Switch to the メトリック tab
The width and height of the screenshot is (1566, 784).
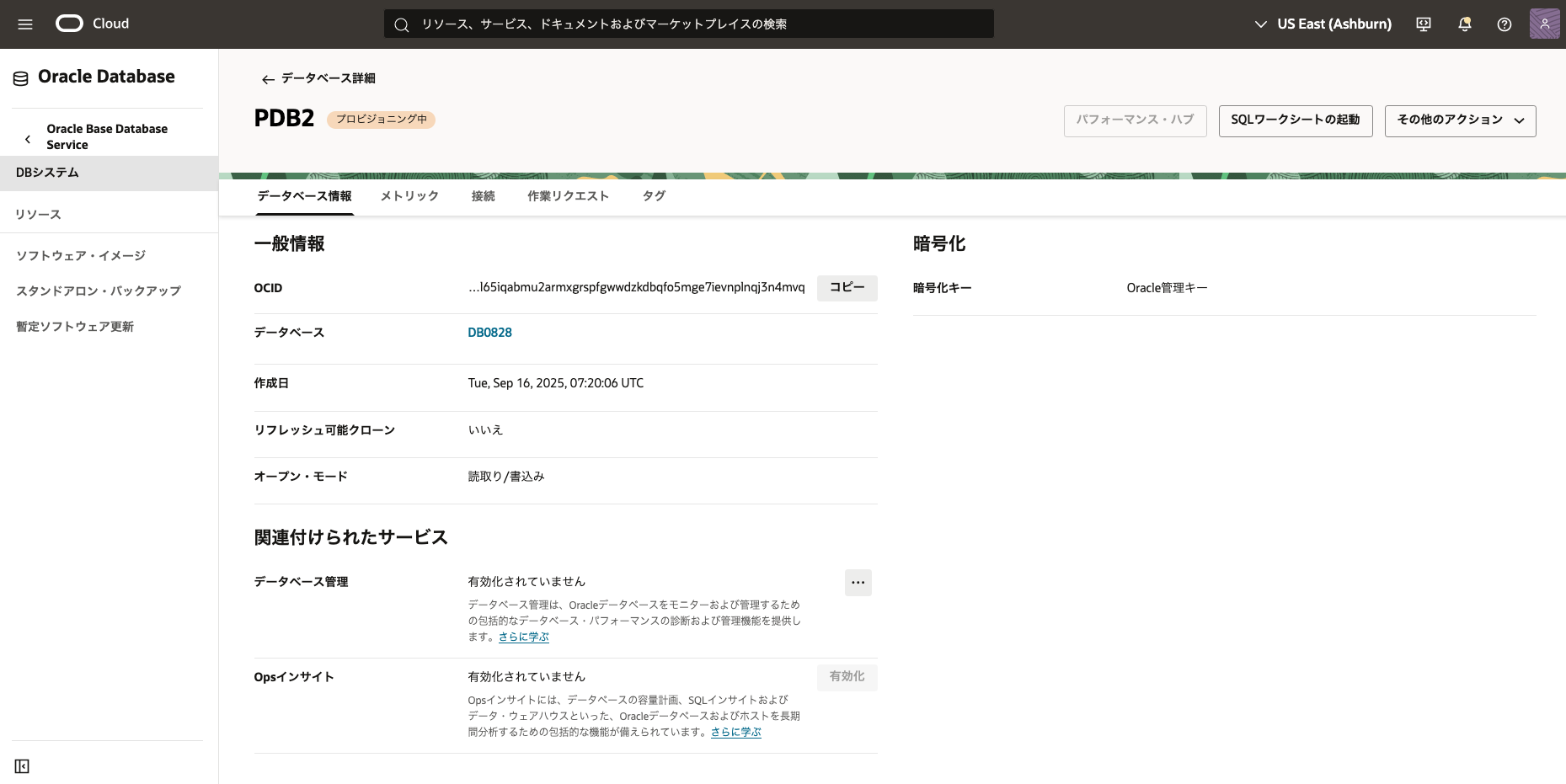coord(409,196)
